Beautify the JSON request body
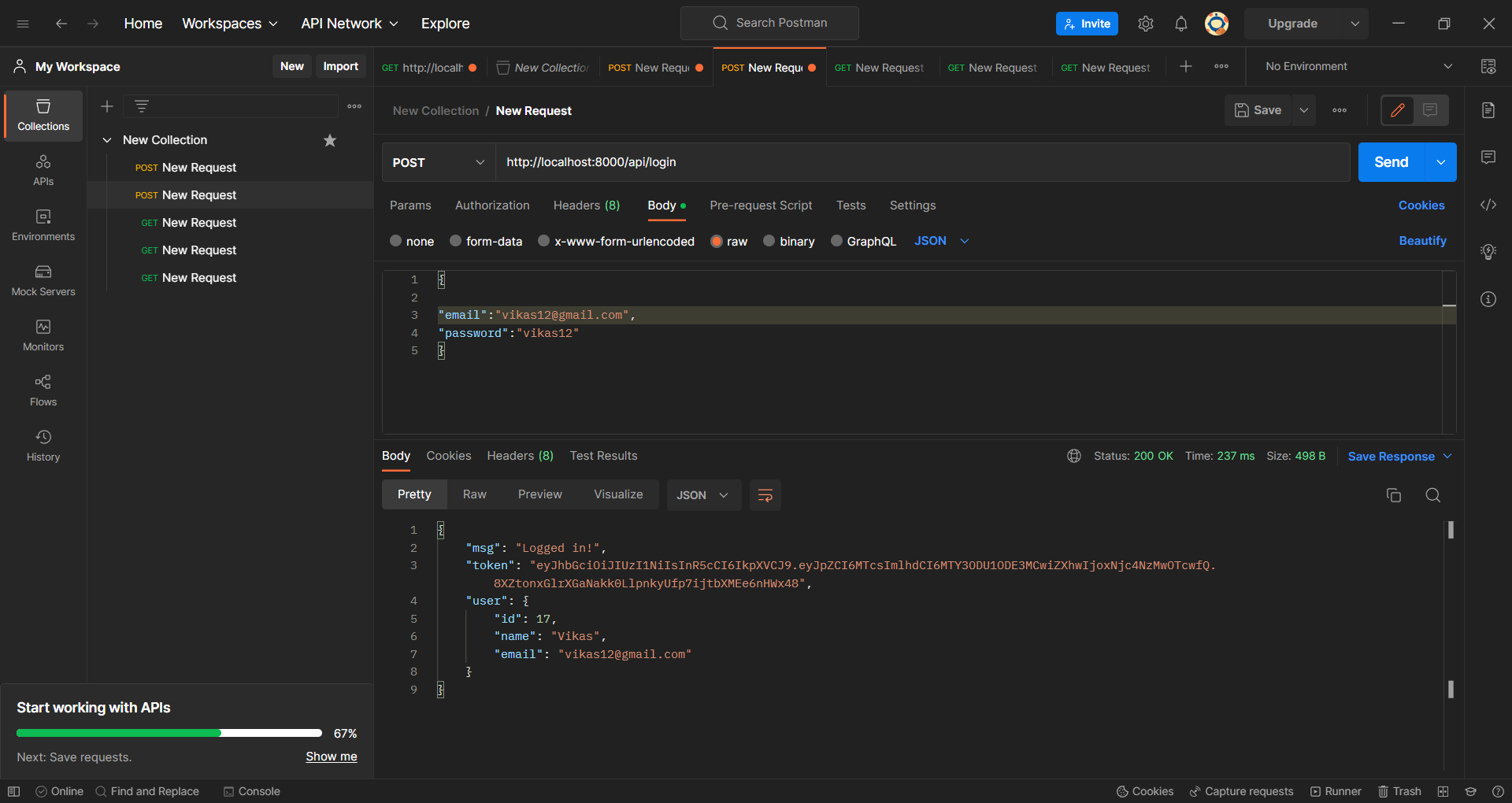The image size is (1512, 803). (x=1422, y=241)
